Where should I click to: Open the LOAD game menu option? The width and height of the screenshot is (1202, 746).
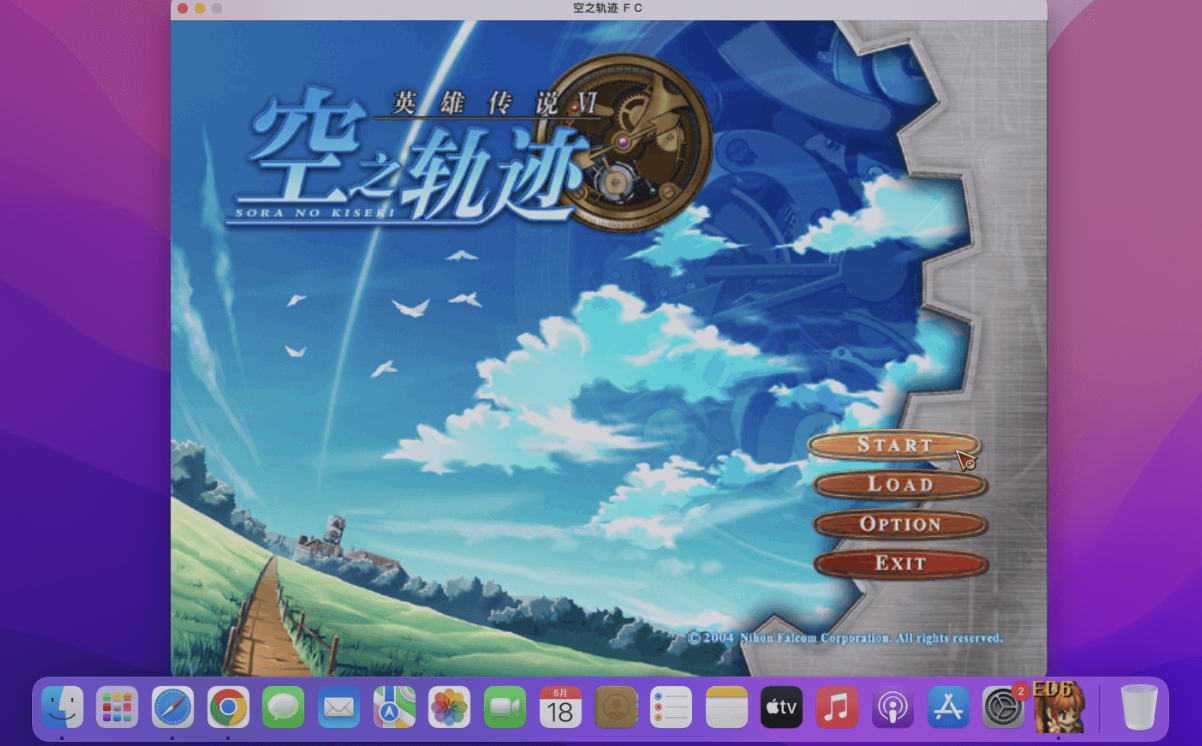click(x=900, y=485)
